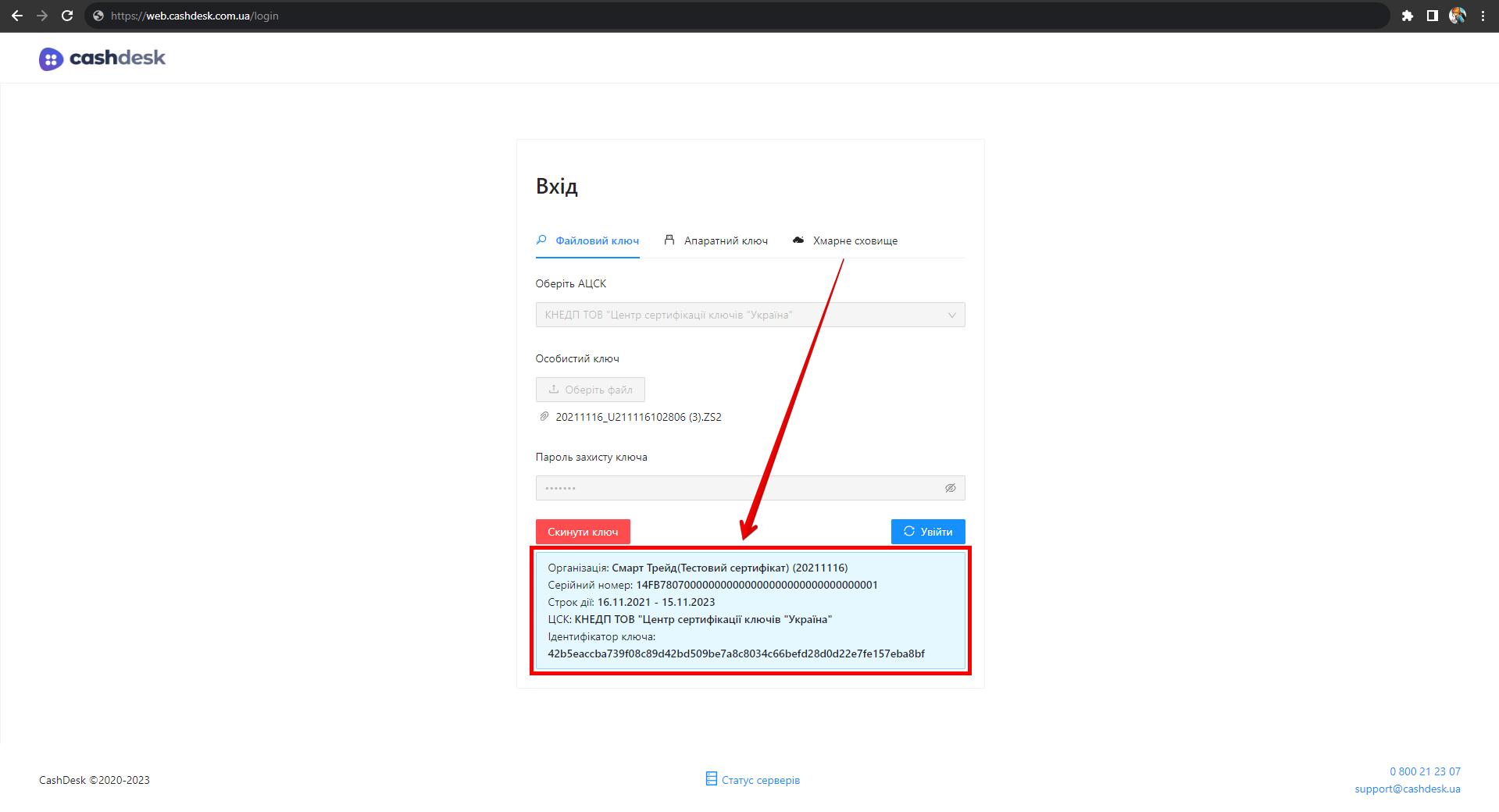The height and width of the screenshot is (812, 1499).
Task: Open the Chrome profile avatar
Action: tap(1457, 16)
